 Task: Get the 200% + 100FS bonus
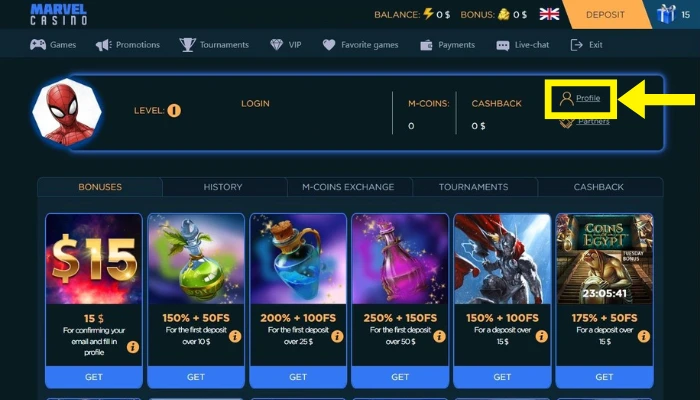pos(298,377)
